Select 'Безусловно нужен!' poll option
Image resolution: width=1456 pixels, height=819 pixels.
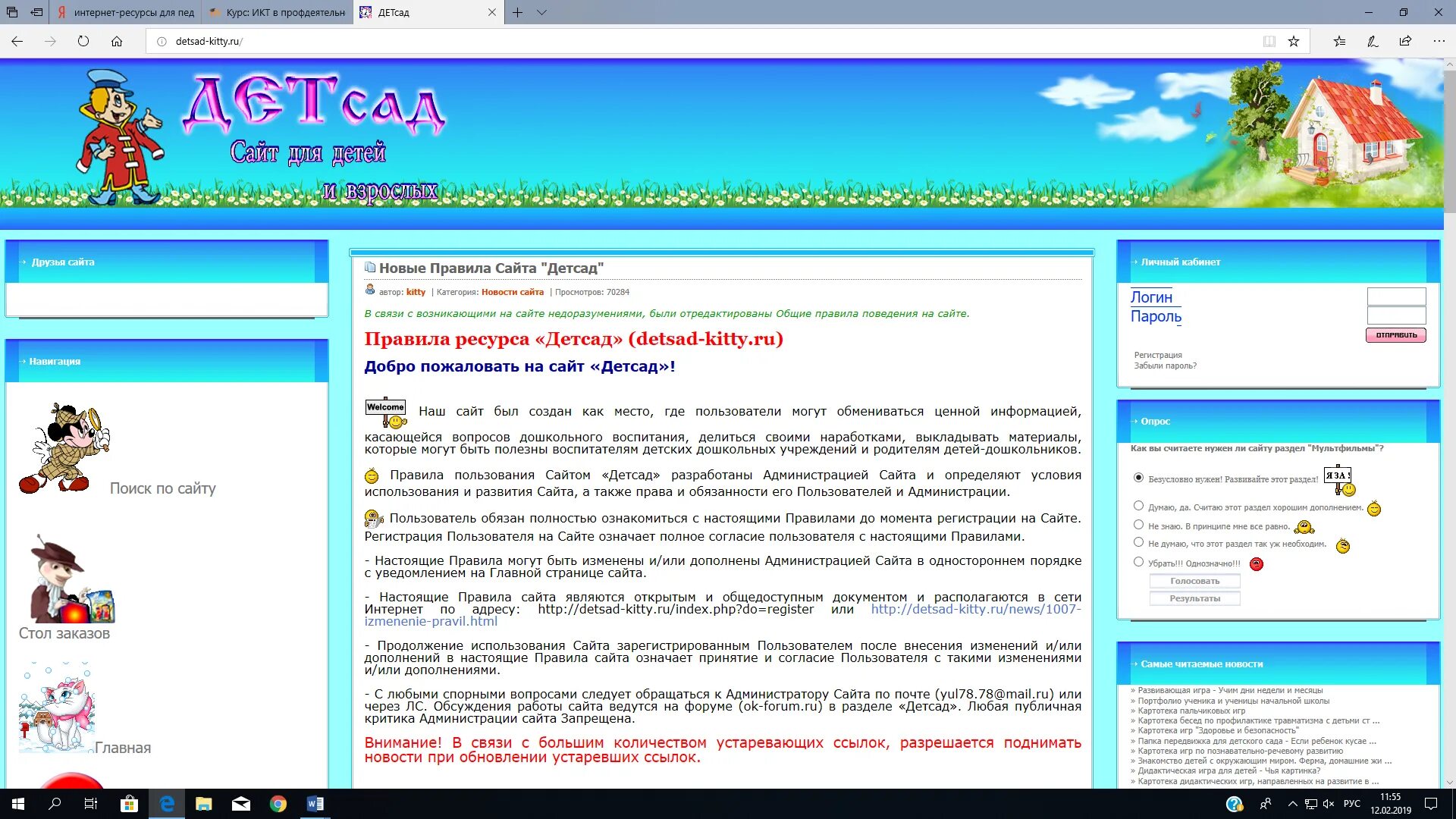pos(1138,478)
